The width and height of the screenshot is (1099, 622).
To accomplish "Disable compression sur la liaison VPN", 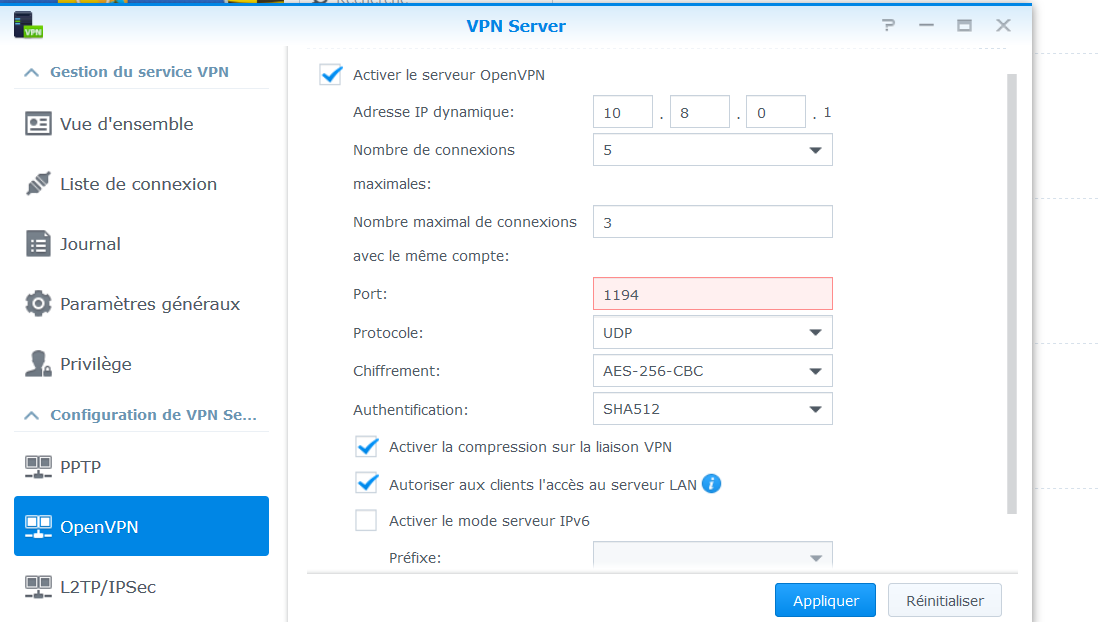I will point(367,446).
